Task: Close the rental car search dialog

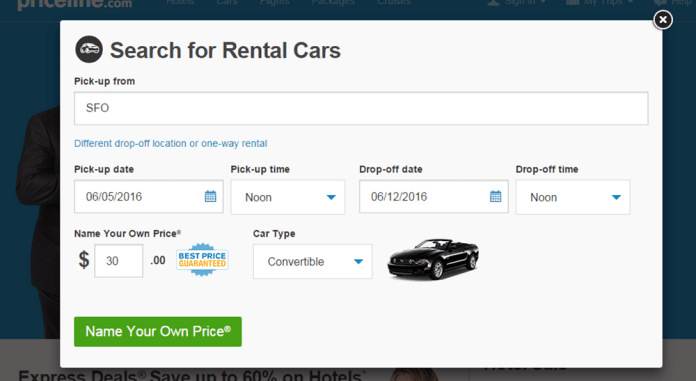Action: coord(663,20)
